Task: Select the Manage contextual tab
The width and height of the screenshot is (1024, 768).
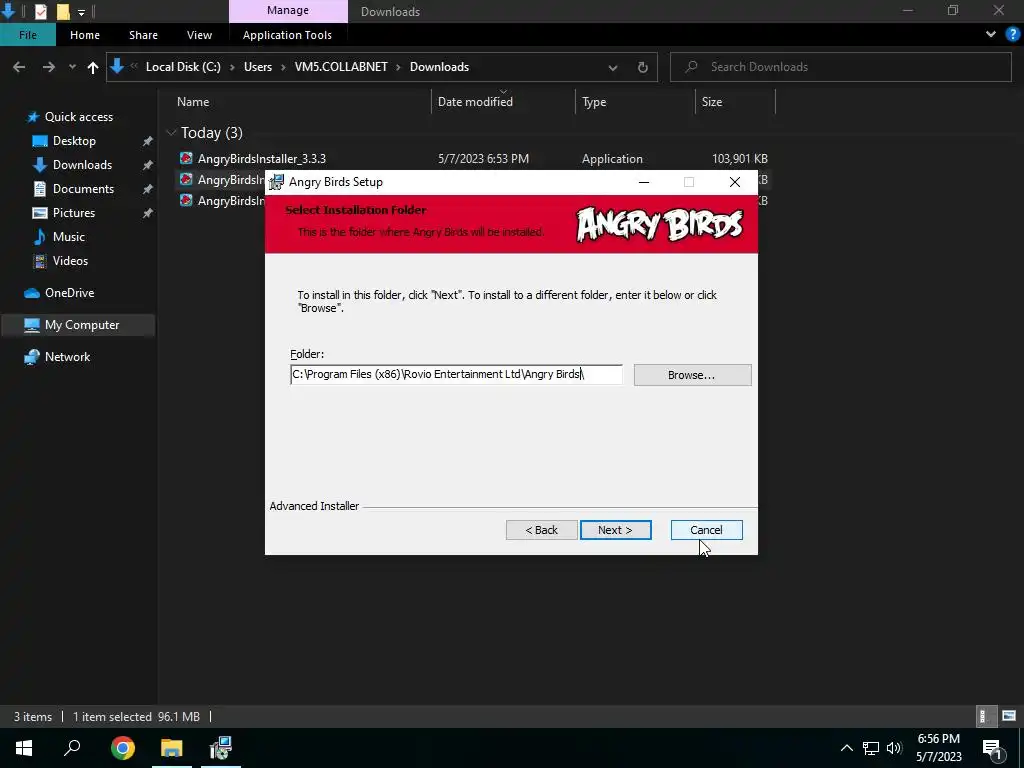Action: pos(288,10)
